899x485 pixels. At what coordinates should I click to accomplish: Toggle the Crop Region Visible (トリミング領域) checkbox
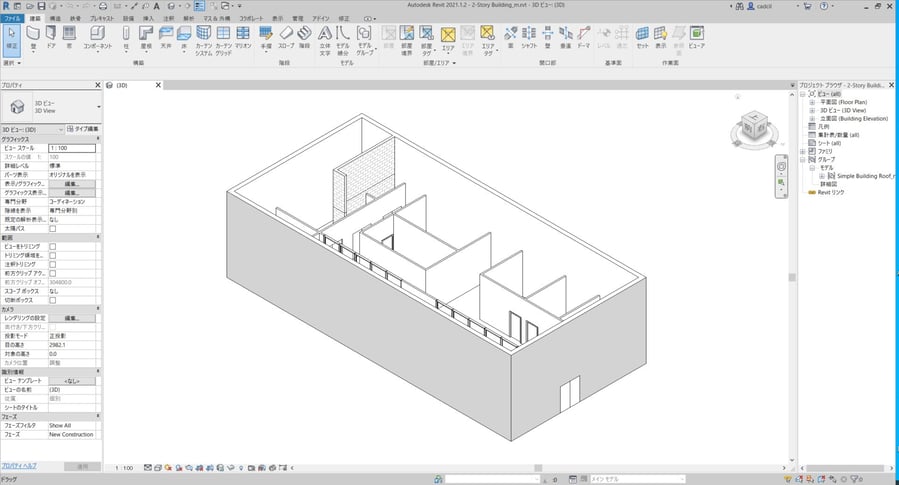click(52, 256)
